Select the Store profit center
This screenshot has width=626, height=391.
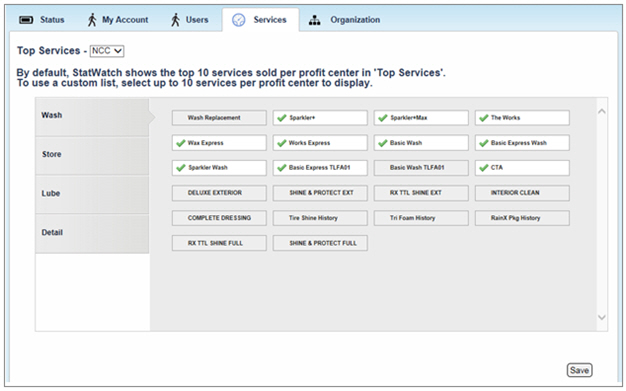point(92,156)
